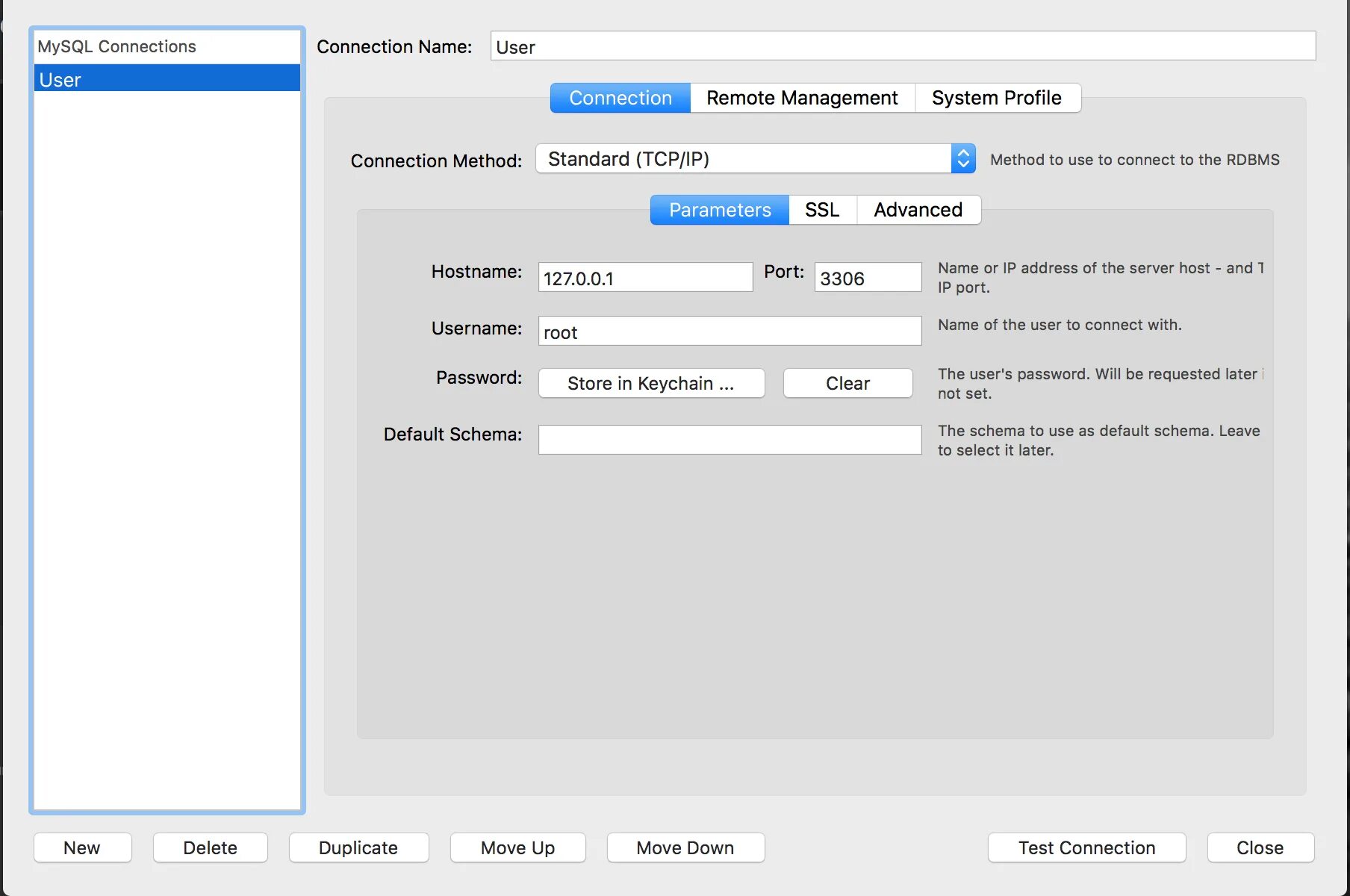Open the Connection Method dropdown
The height and width of the screenshot is (896, 1350).
[x=756, y=159]
